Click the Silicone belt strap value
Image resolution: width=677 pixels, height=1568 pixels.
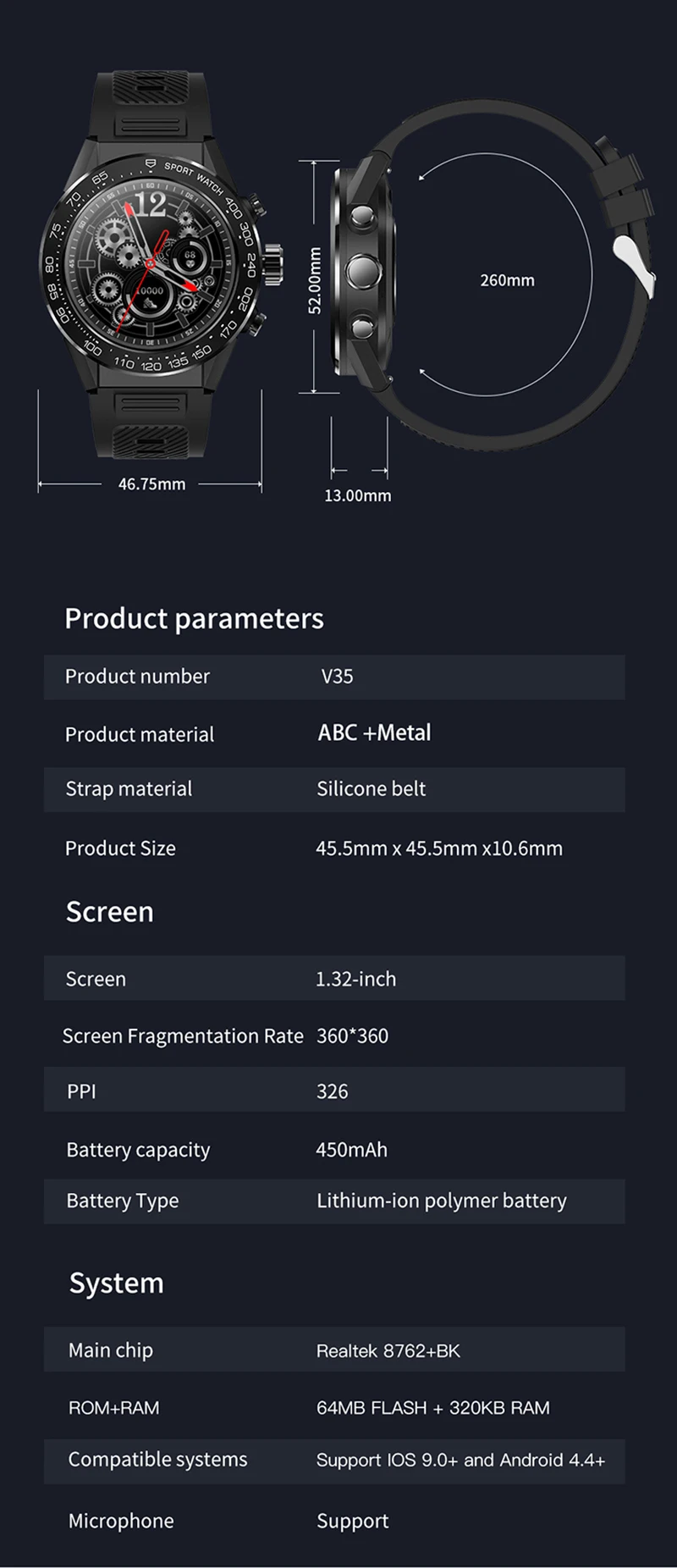tap(371, 789)
